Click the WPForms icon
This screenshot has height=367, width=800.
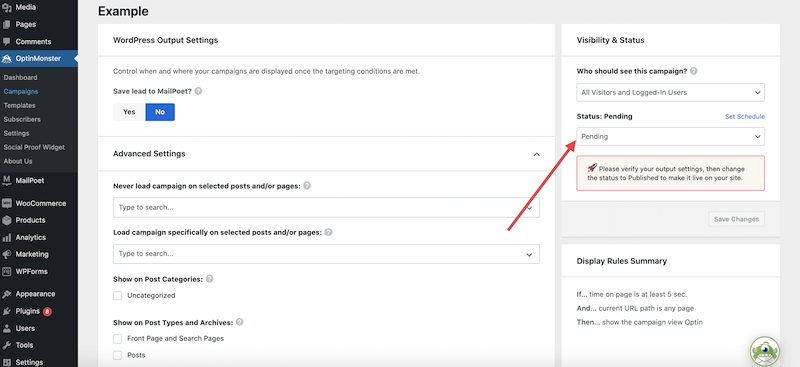click(7, 272)
